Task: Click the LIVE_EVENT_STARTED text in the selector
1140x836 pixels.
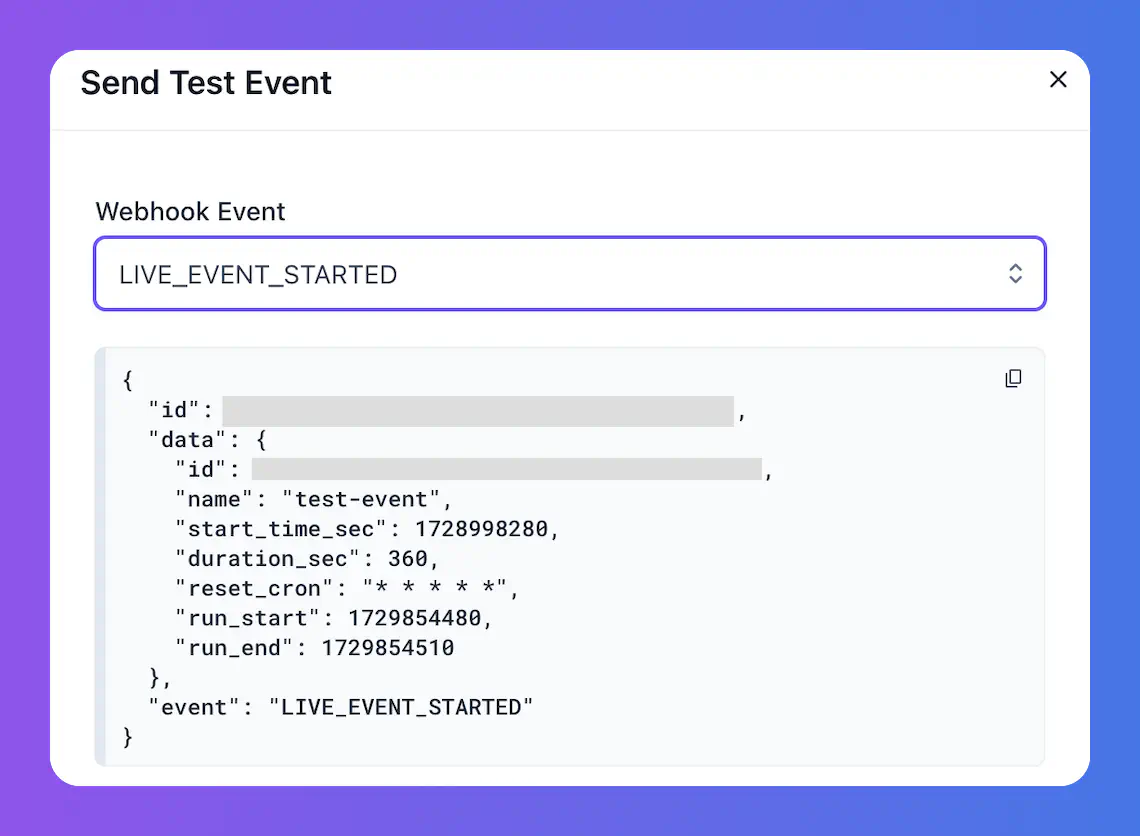Action: click(258, 274)
